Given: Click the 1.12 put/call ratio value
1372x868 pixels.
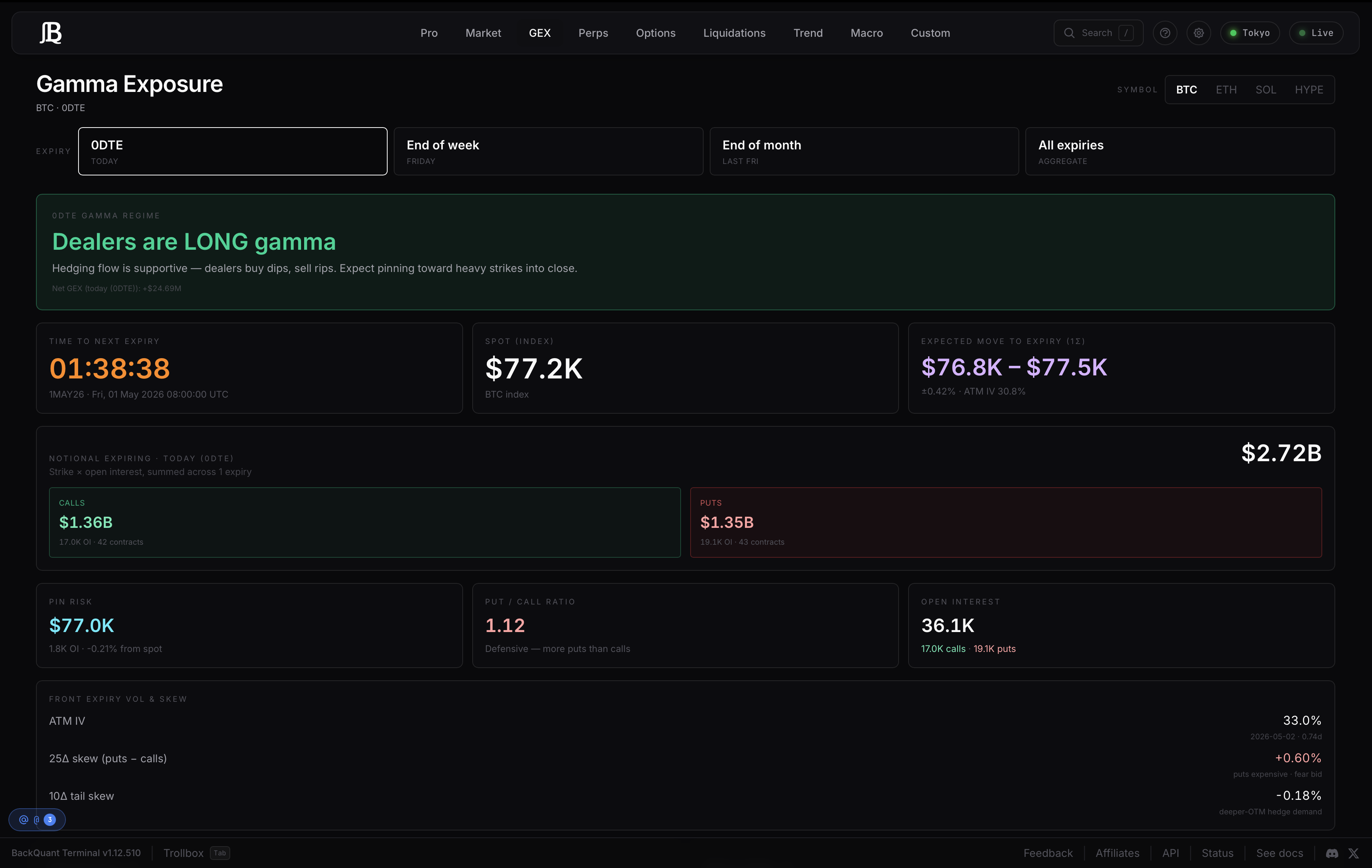Looking at the screenshot, I should click(x=505, y=626).
